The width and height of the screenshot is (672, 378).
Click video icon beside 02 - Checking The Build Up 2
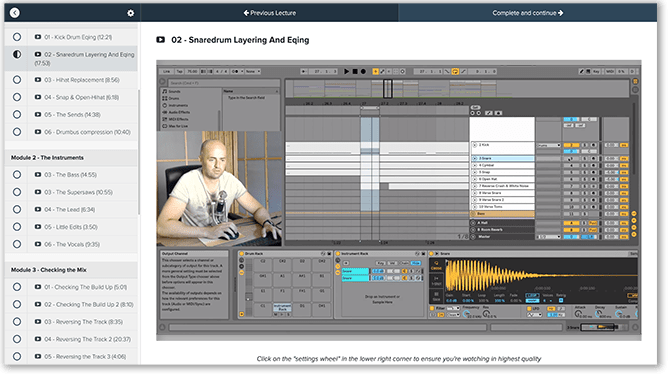(38, 304)
